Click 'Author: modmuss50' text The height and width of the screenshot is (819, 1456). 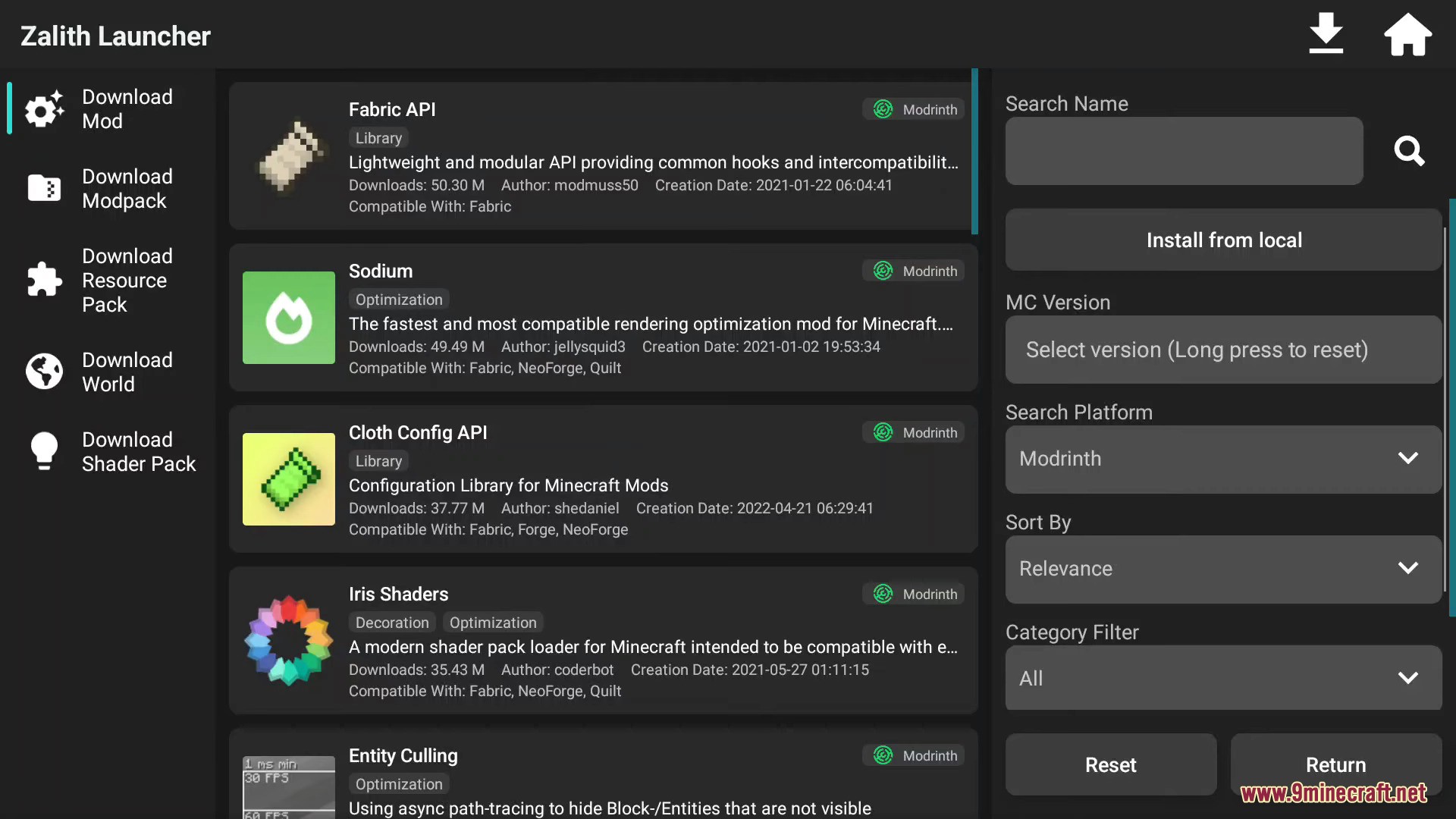[x=570, y=185]
